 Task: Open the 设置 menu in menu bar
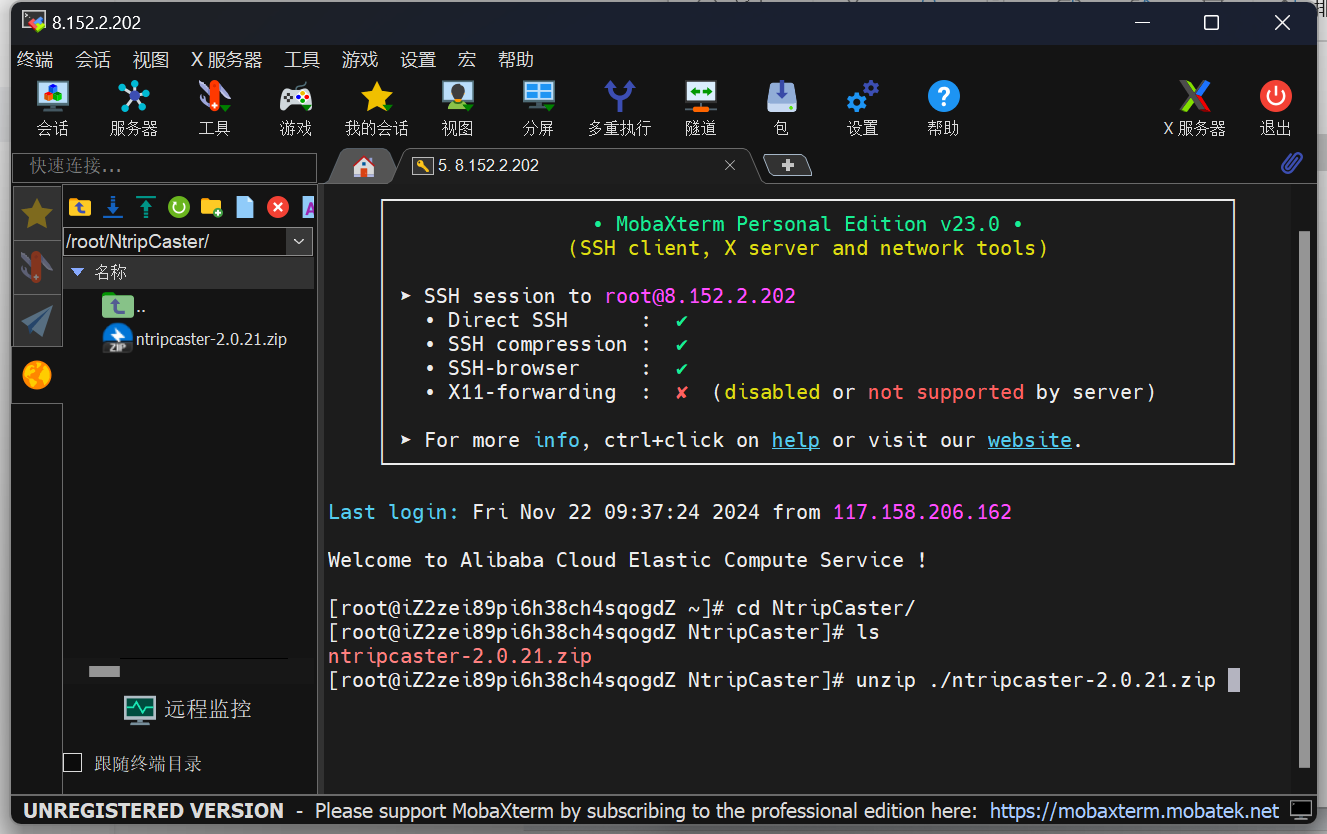tap(418, 60)
